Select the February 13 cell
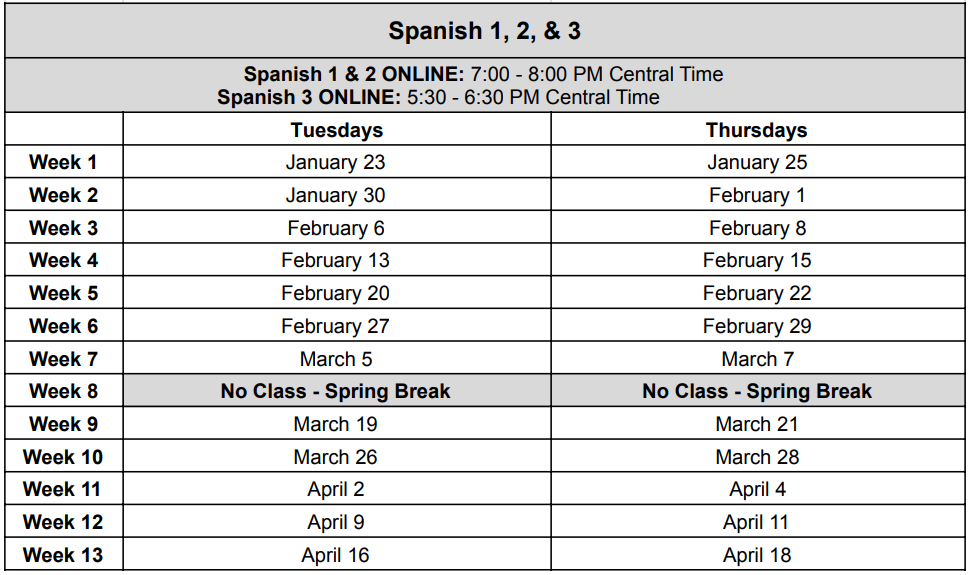The width and height of the screenshot is (970, 575). 335,260
